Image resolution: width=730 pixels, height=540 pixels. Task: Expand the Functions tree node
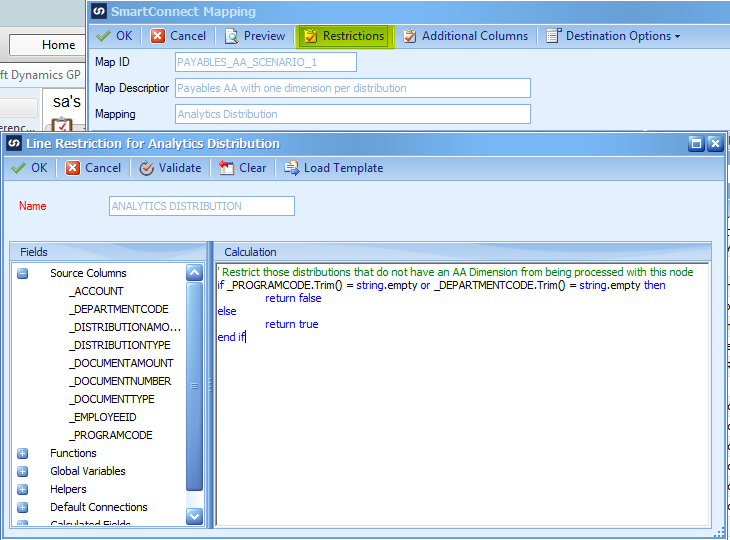click(22, 453)
